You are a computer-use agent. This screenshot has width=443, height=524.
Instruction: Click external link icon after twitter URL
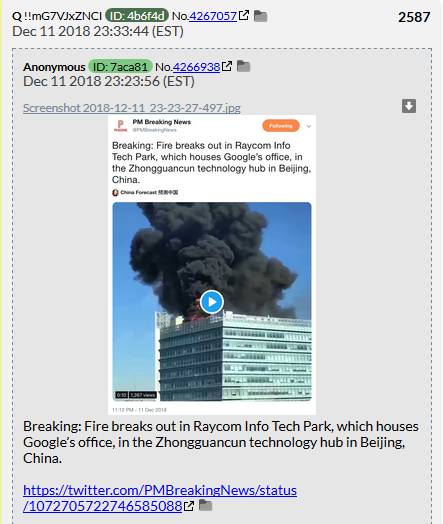[189, 506]
